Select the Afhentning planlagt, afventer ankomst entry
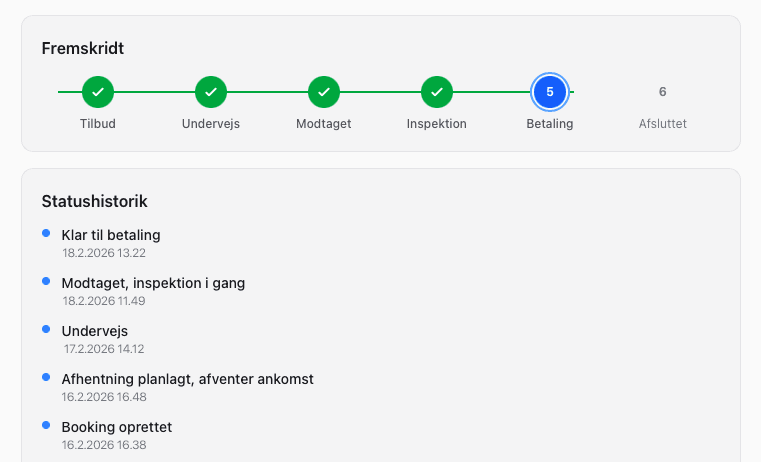Viewport: 761px width, 462px height. 187,379
